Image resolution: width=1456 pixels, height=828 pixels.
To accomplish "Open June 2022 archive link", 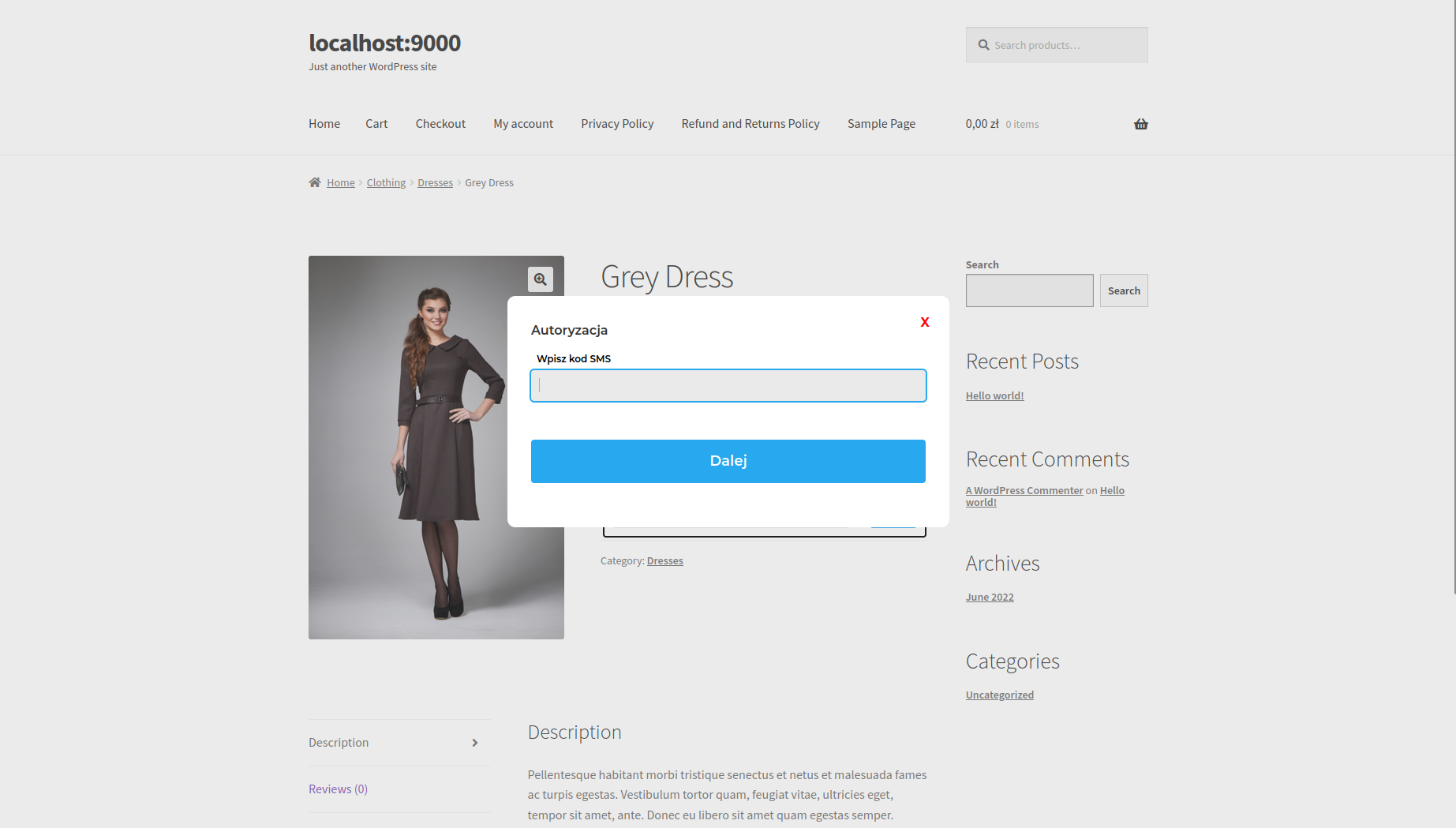I will tap(990, 597).
